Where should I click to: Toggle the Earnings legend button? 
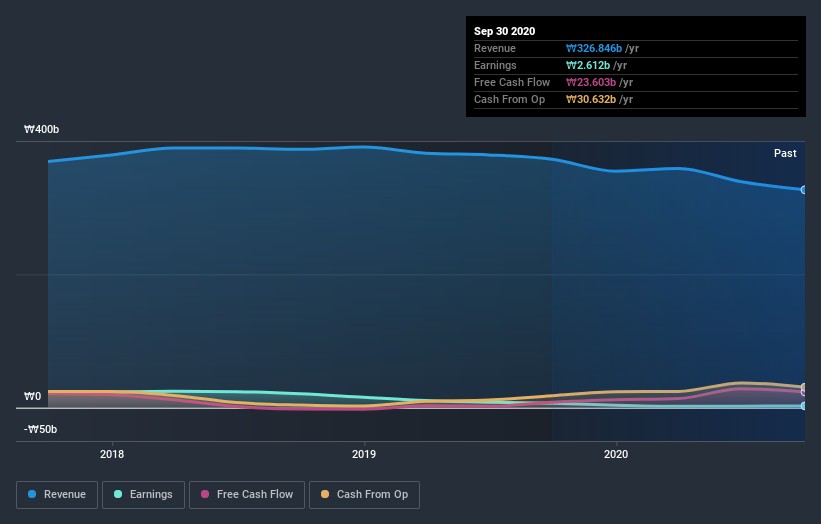pyautogui.click(x=143, y=495)
